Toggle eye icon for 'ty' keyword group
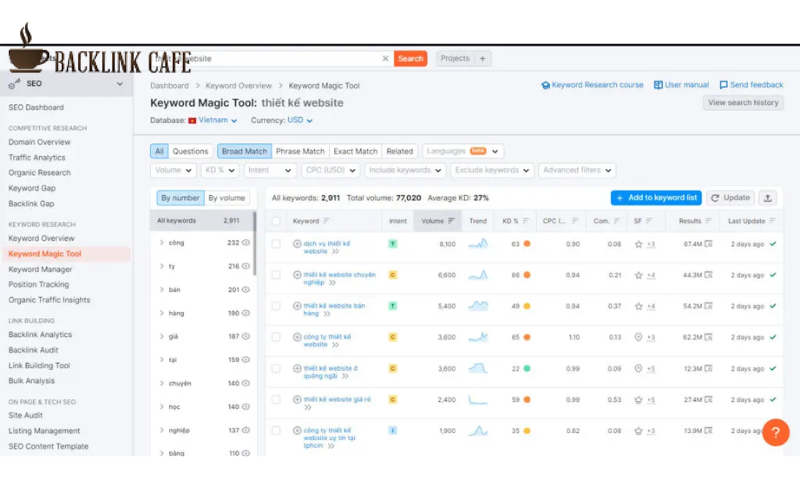Image resolution: width=800 pixels, height=500 pixels. tap(246, 266)
